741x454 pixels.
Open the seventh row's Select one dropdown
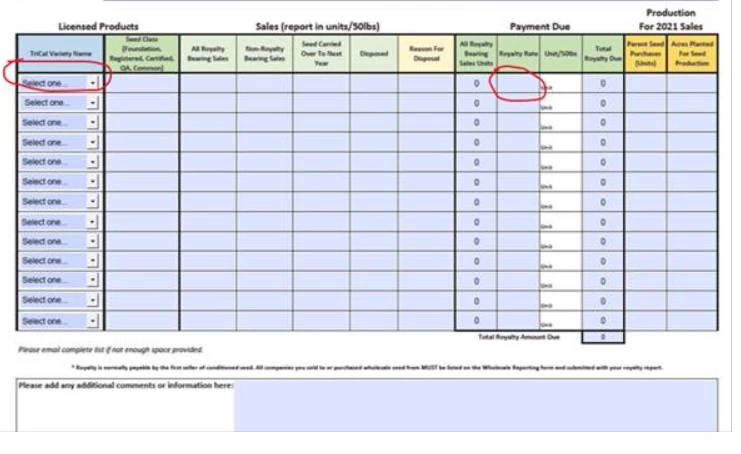click(60, 201)
